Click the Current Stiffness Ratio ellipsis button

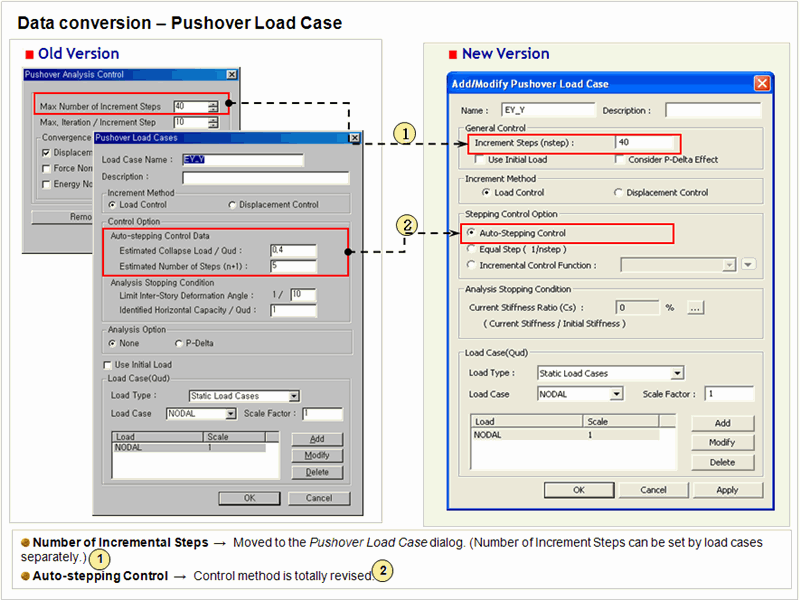pyautogui.click(x=696, y=308)
